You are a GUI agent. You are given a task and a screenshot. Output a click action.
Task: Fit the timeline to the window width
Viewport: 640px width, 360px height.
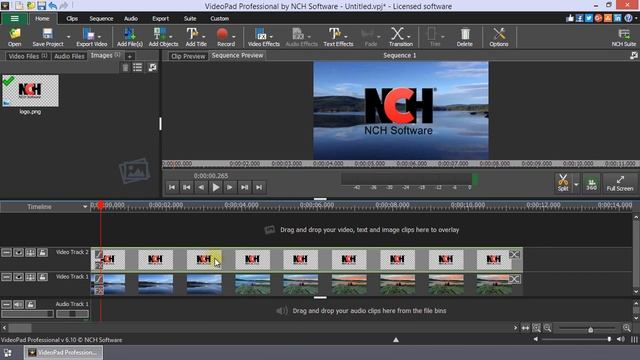click(525, 328)
